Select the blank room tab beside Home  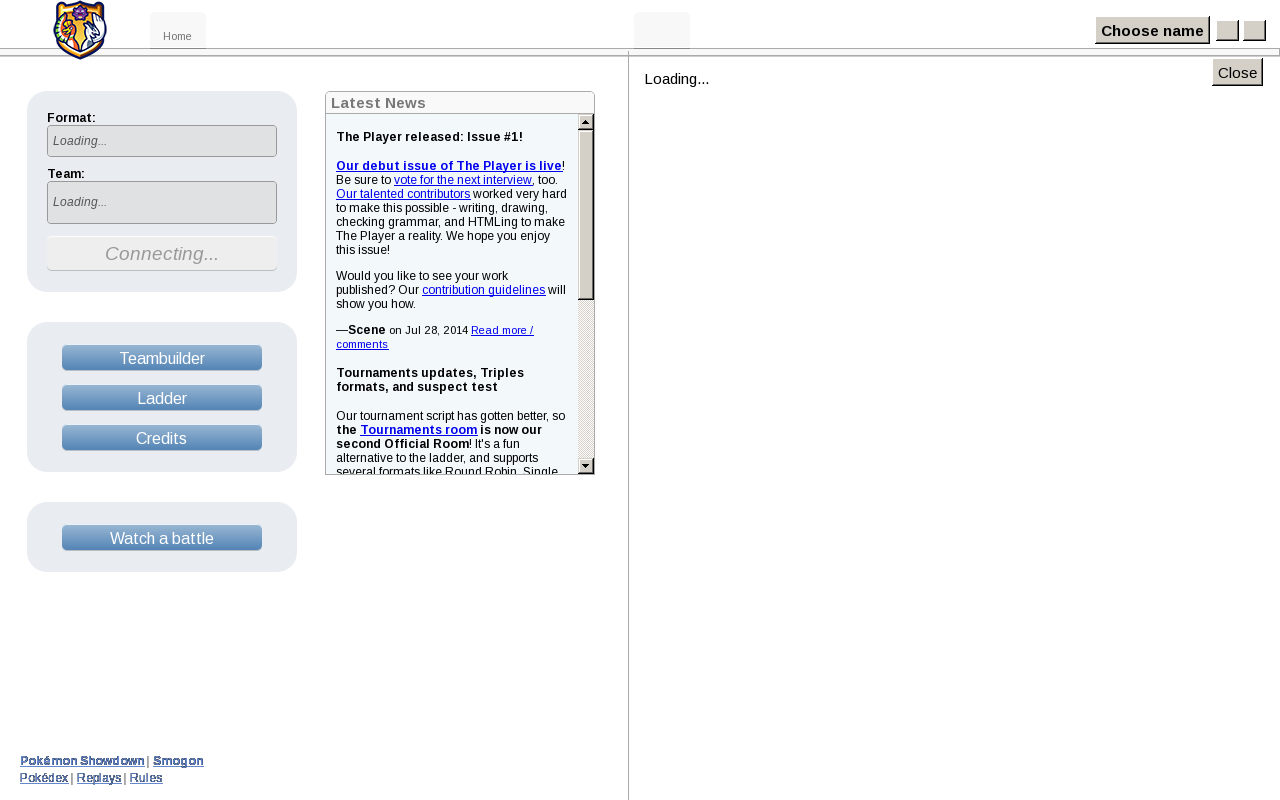662,32
